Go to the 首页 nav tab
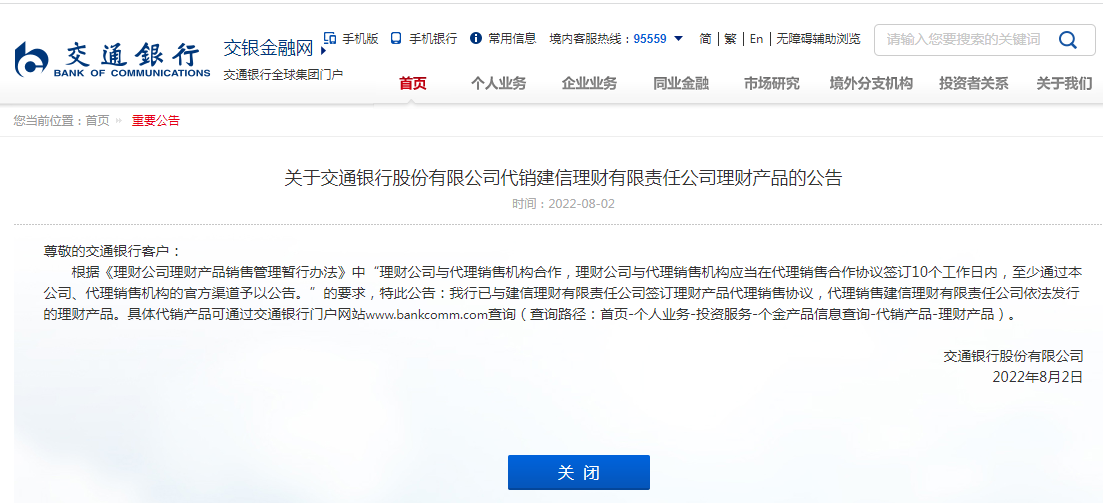 tap(413, 83)
